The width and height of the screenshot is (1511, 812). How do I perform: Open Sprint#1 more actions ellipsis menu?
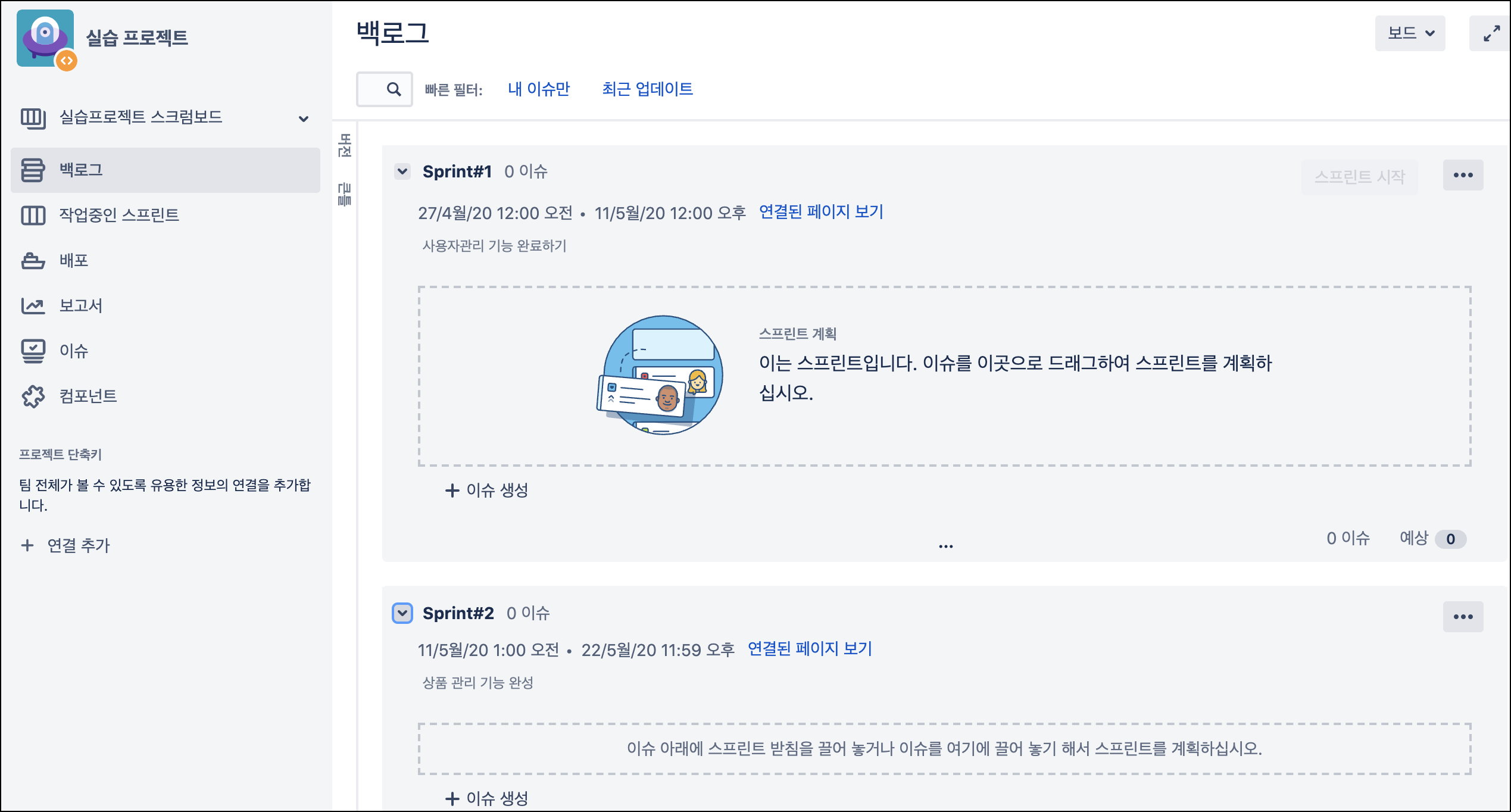pyautogui.click(x=1462, y=175)
